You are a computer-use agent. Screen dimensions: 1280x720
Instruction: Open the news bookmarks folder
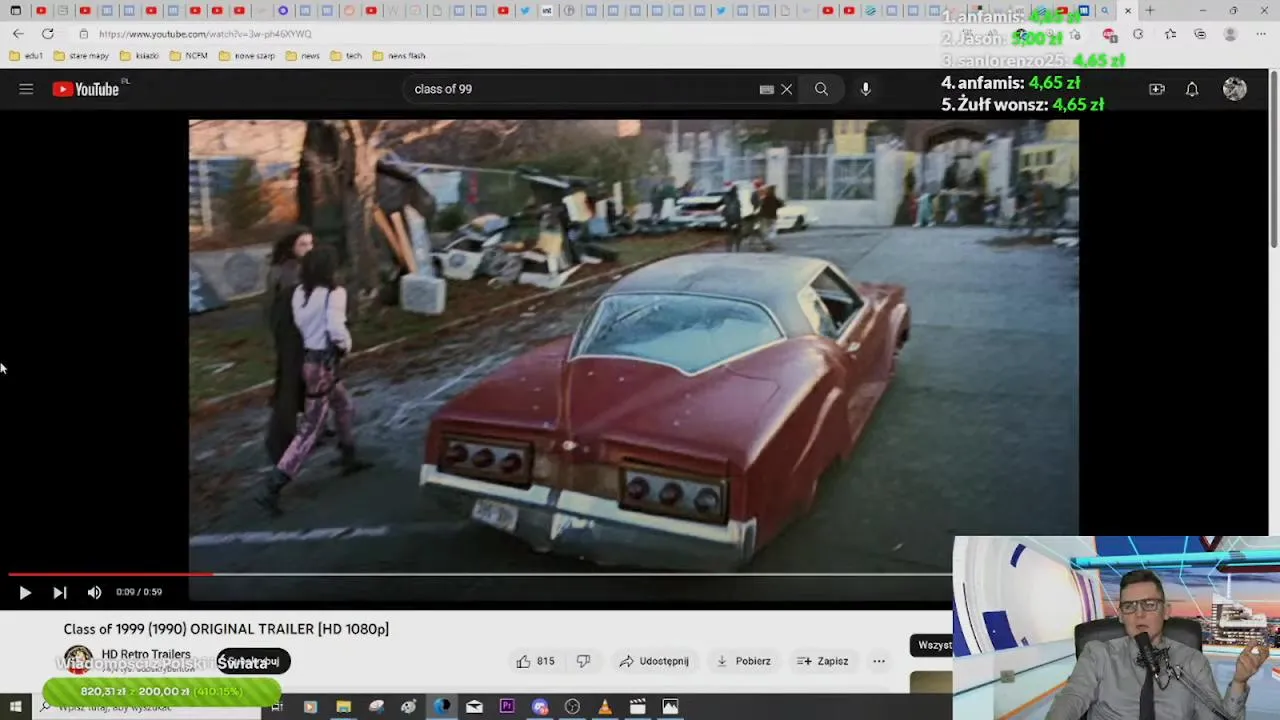(x=303, y=56)
